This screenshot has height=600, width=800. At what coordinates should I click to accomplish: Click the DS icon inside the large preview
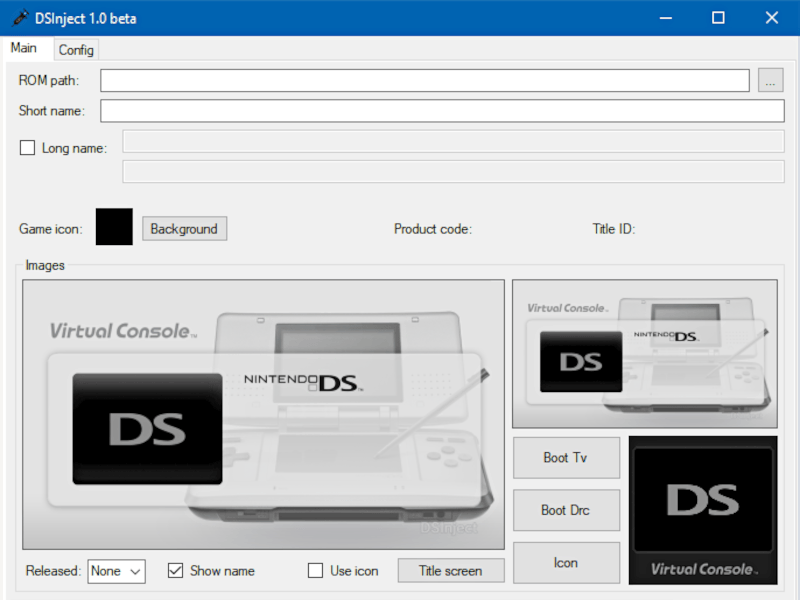point(147,428)
